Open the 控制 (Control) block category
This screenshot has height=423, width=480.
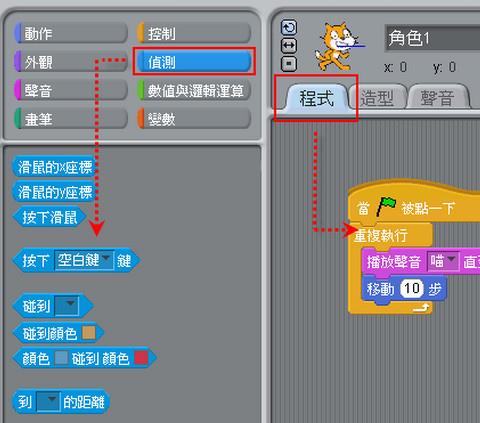coord(194,33)
